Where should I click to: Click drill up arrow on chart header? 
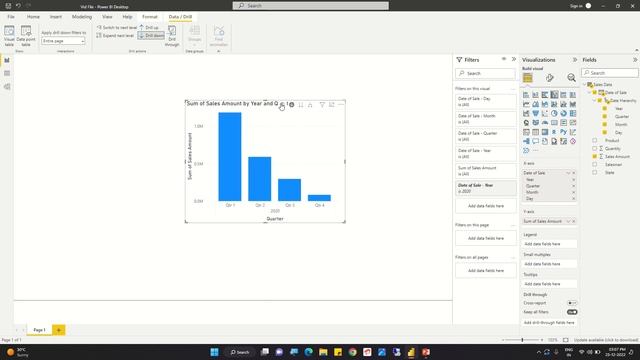[282, 105]
